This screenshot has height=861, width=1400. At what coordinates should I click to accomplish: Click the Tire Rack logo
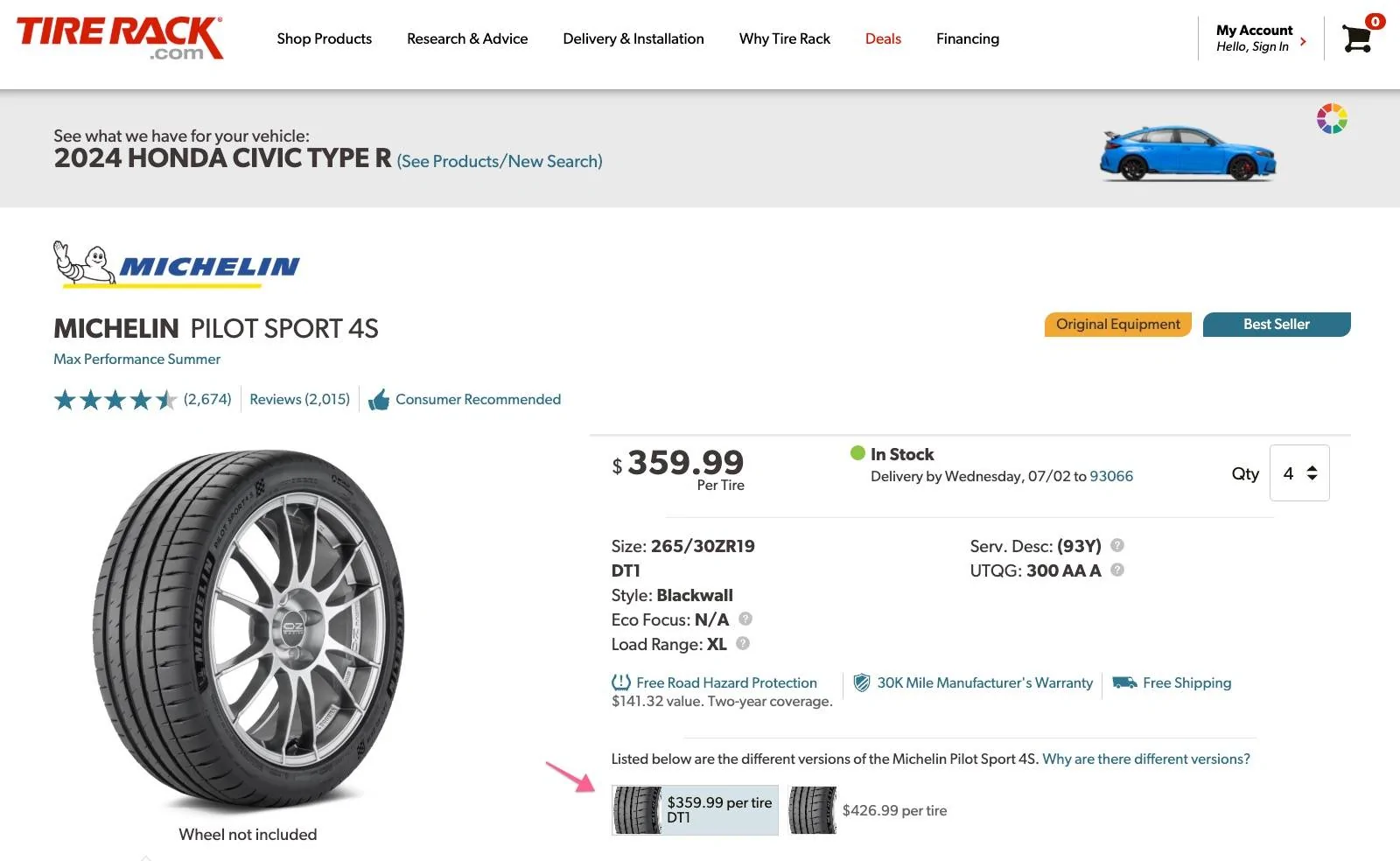[120, 38]
